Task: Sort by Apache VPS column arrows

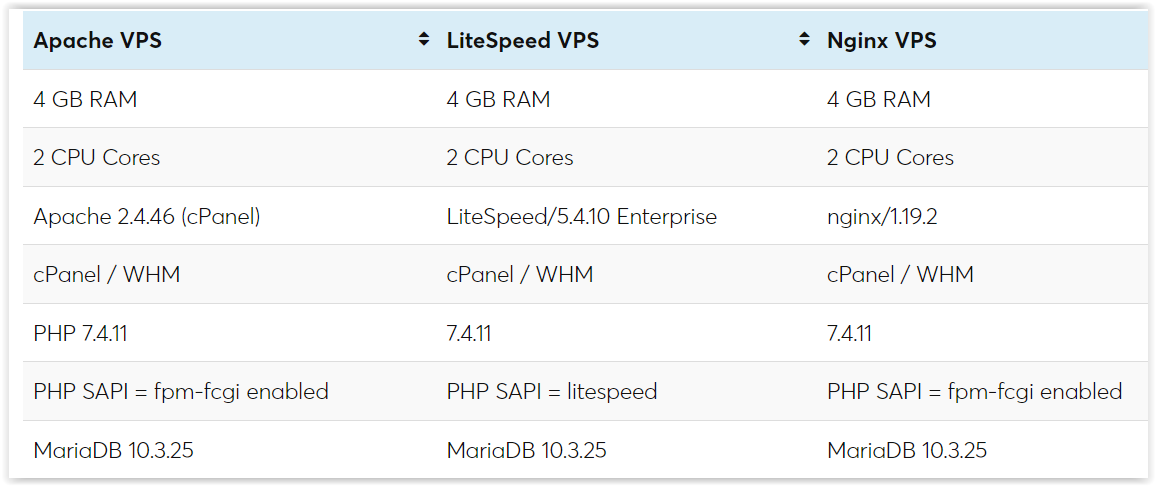Action: pos(423,40)
